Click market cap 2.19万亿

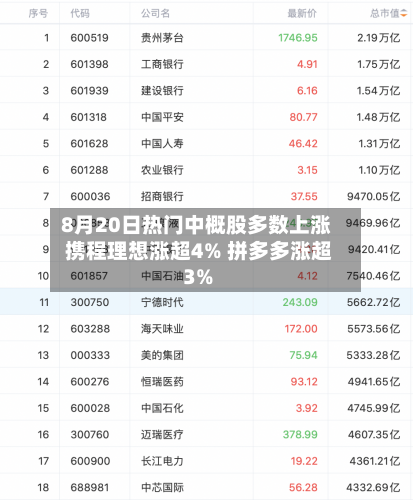pyautogui.click(x=379, y=38)
